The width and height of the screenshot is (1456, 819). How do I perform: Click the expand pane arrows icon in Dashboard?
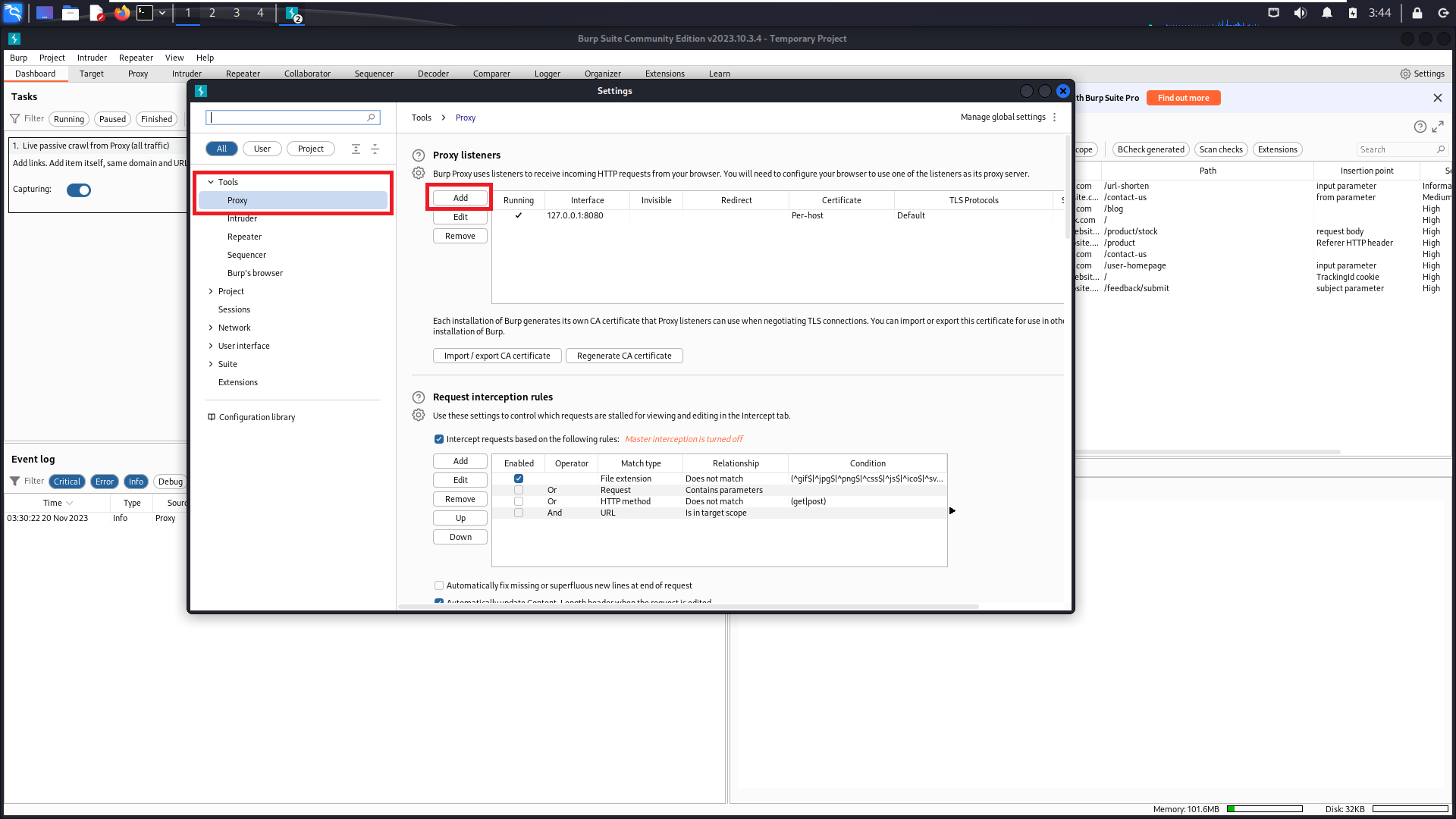(x=1438, y=127)
